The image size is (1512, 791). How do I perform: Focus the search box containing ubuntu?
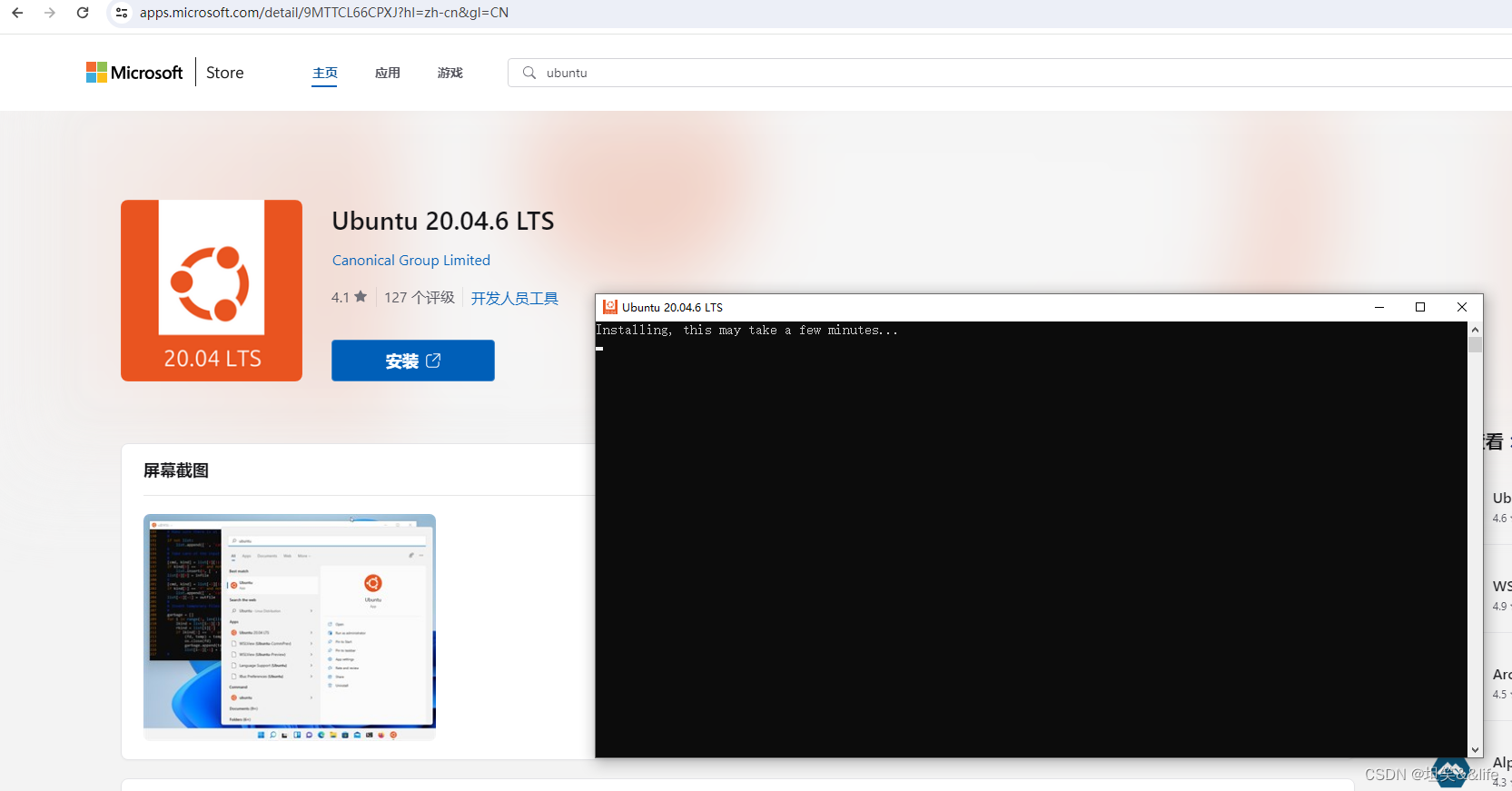[x=1010, y=73]
